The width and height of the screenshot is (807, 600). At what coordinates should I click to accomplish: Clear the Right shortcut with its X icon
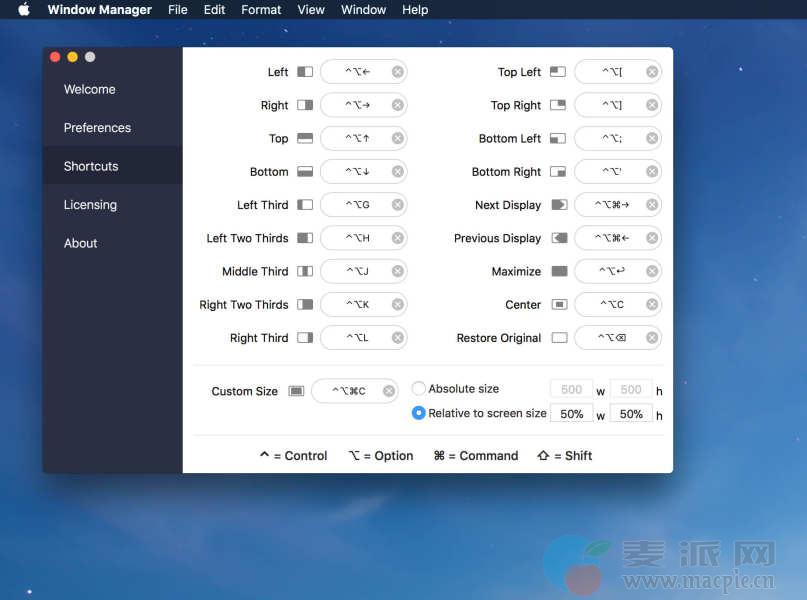398,105
